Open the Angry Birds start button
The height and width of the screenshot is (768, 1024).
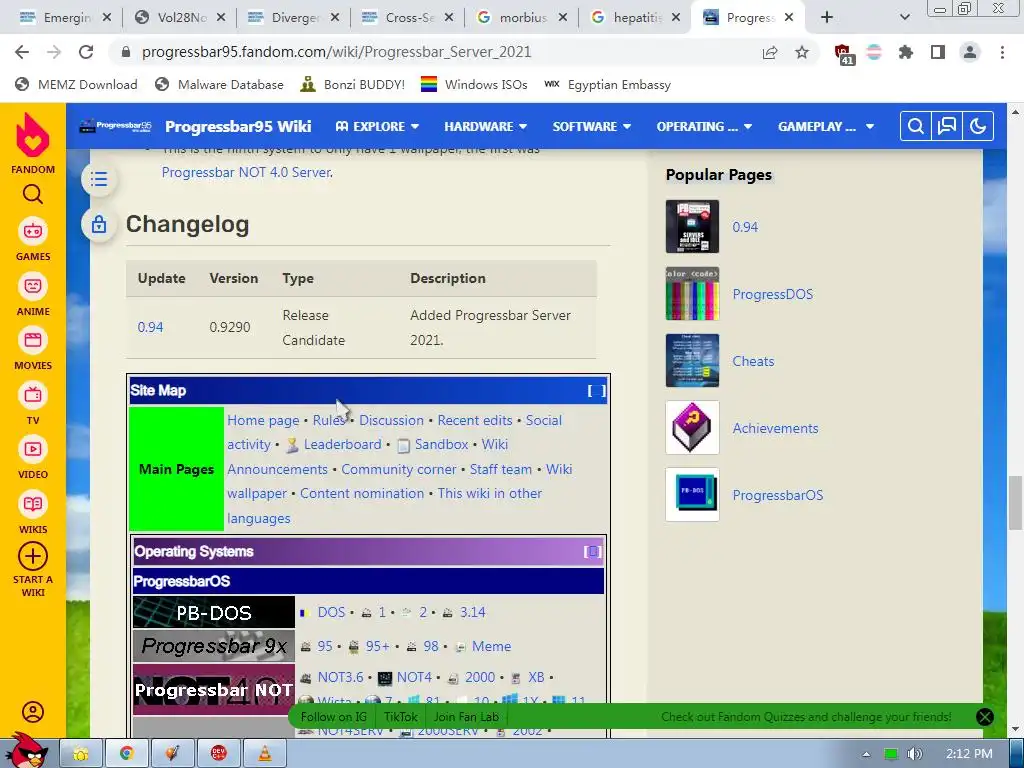(x=25, y=751)
